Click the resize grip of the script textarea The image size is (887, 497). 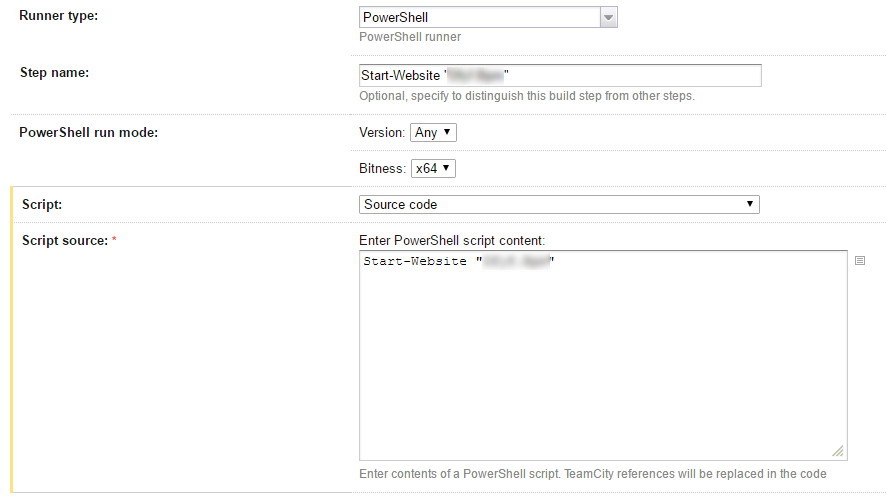[838, 451]
